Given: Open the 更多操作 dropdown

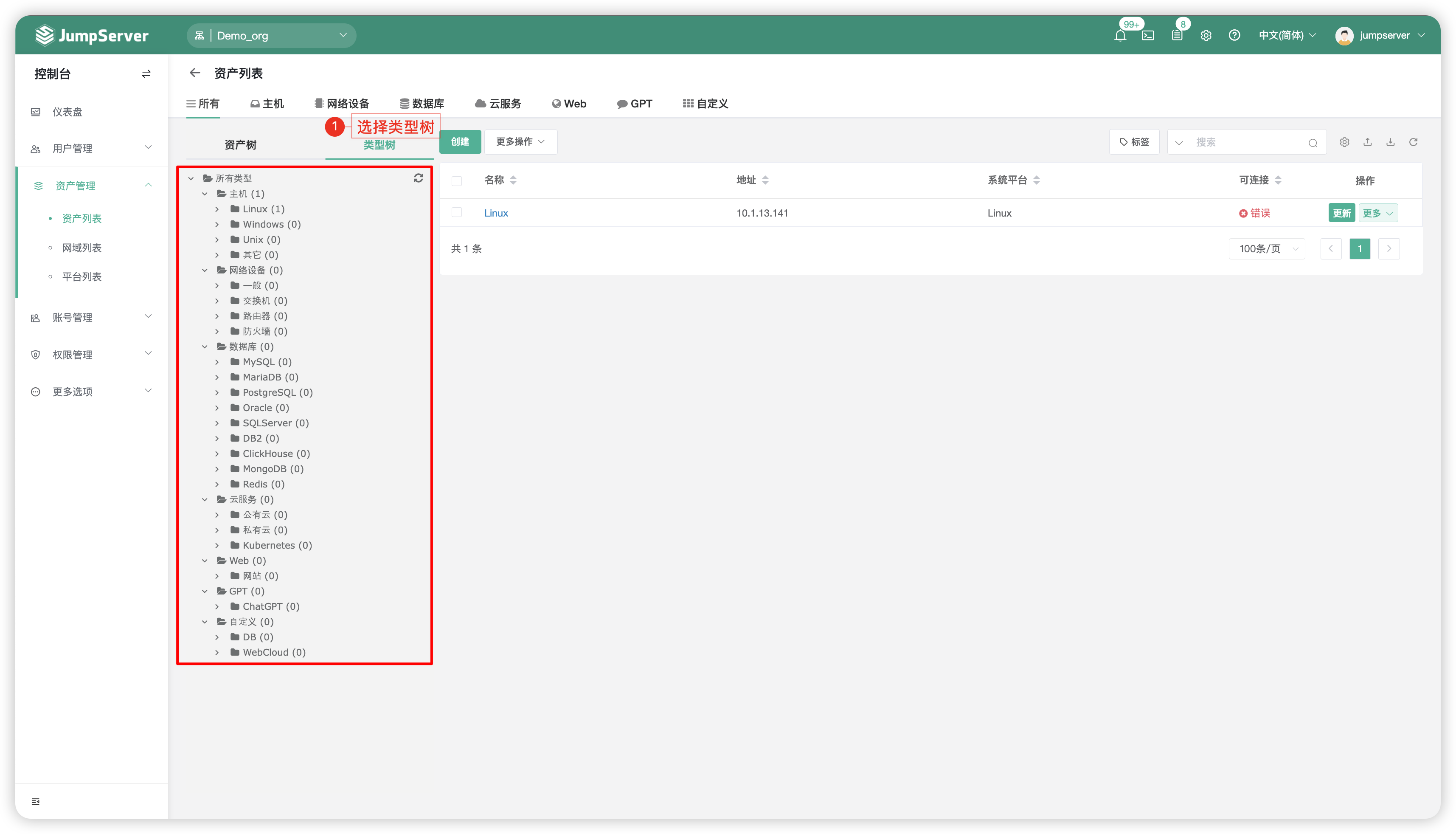Looking at the screenshot, I should click(520, 141).
